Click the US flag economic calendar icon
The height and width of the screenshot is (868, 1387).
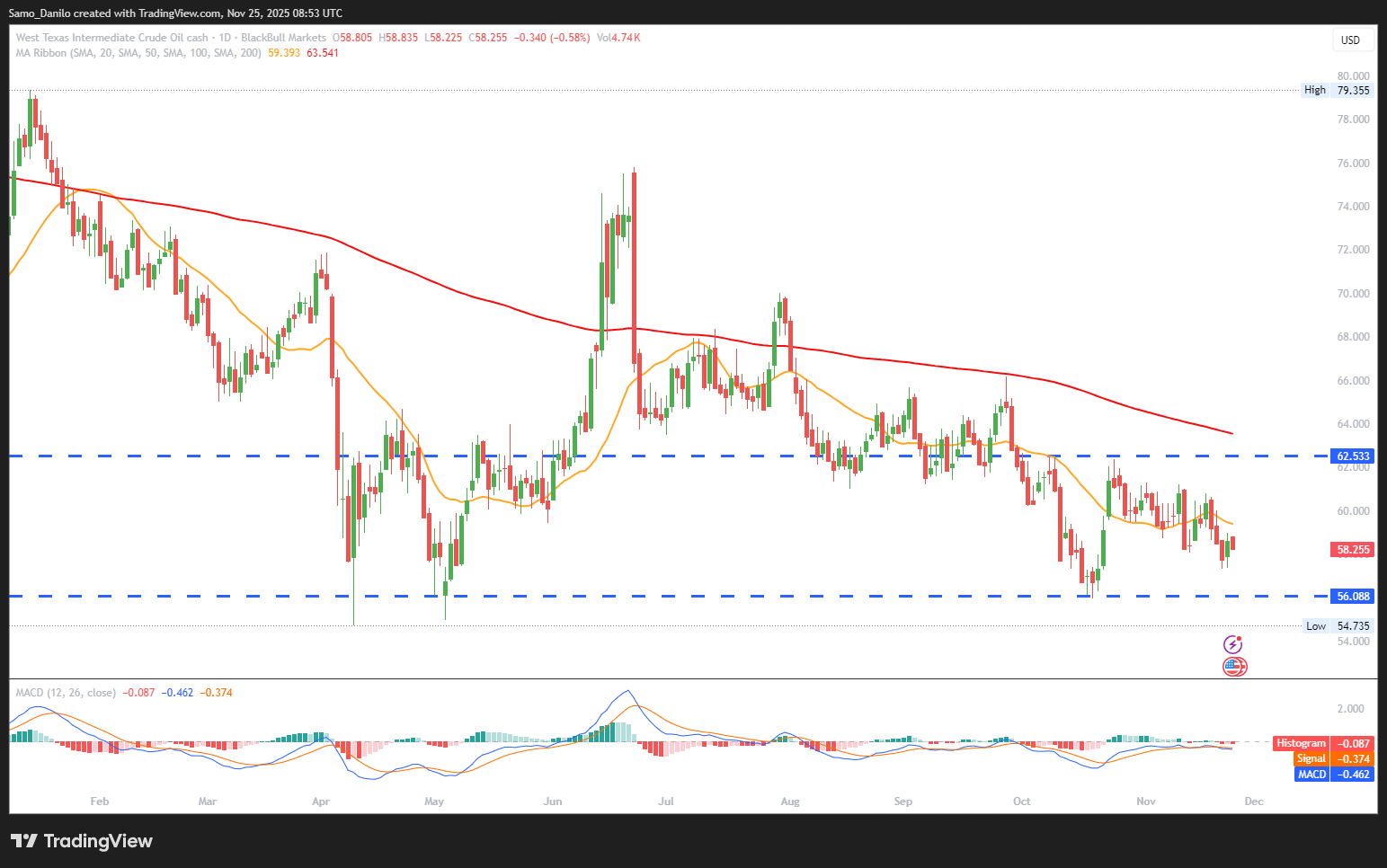click(x=1234, y=667)
